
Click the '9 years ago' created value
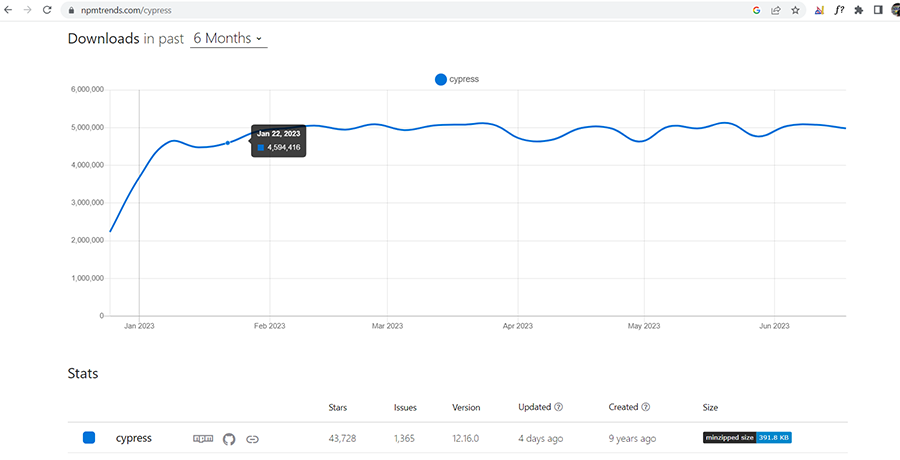pyautogui.click(x=632, y=439)
